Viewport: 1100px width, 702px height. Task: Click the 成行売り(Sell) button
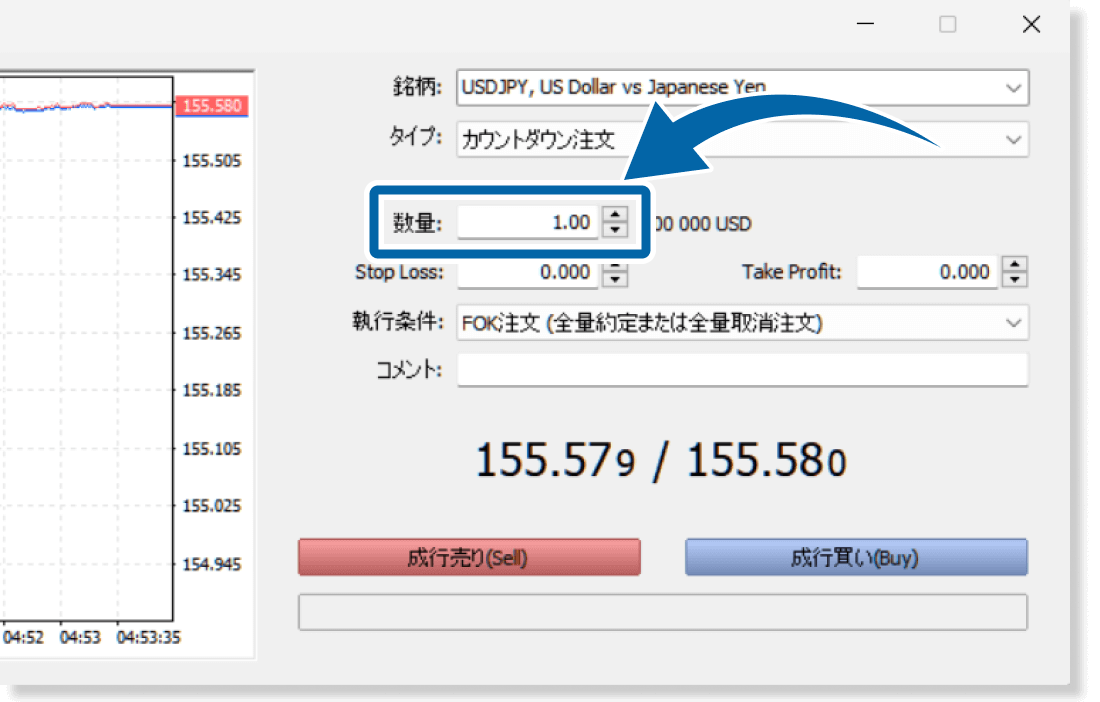(469, 558)
